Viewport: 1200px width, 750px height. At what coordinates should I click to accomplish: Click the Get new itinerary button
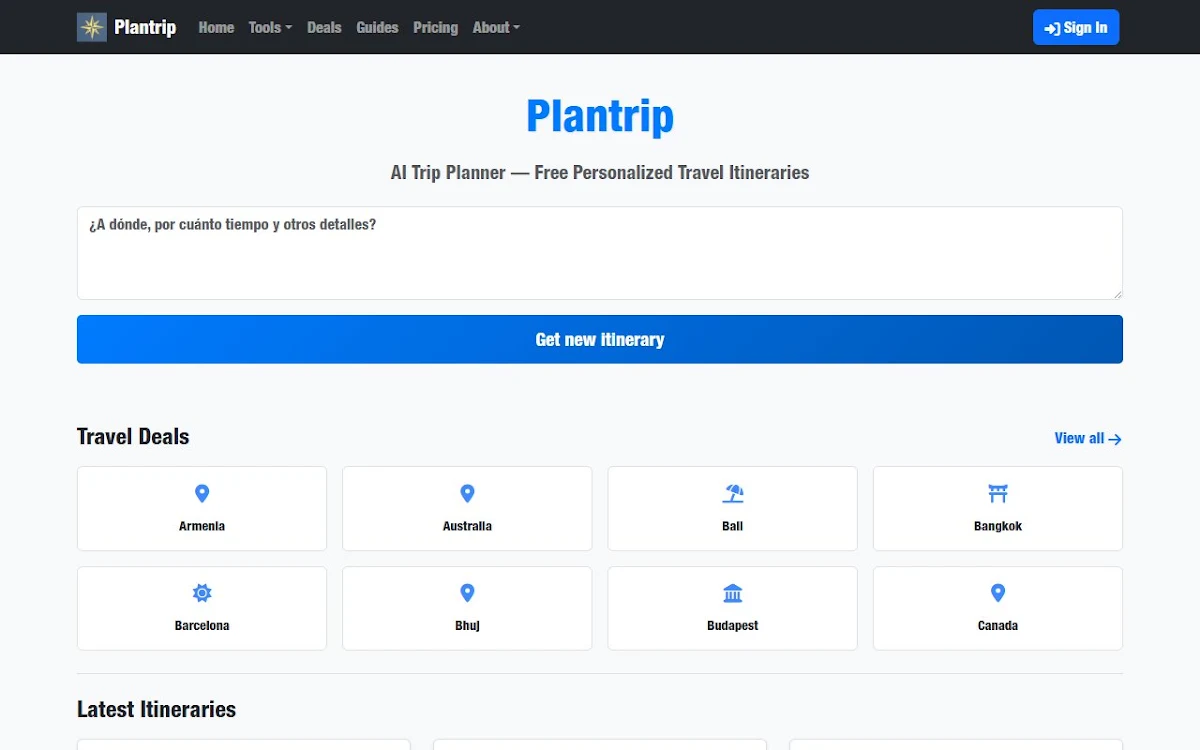tap(600, 339)
